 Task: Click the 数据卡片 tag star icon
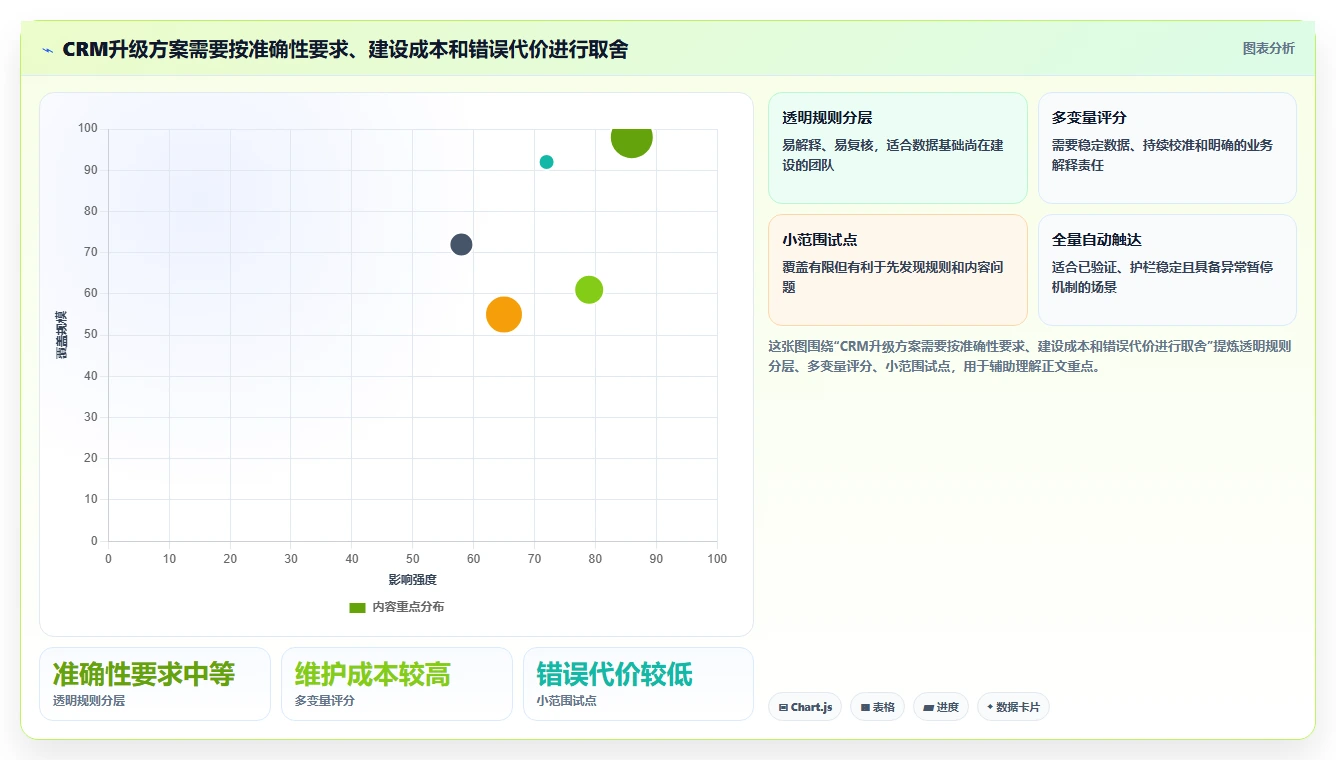[990, 707]
